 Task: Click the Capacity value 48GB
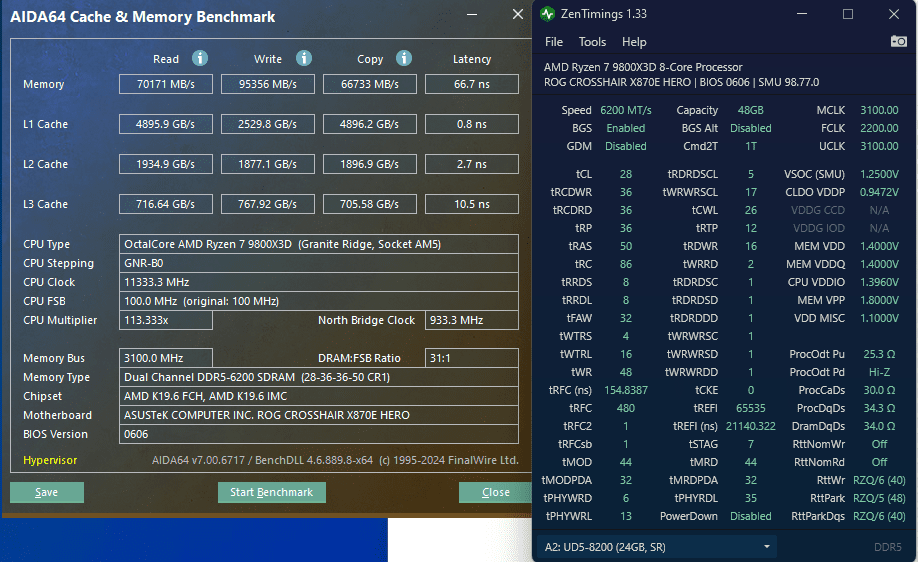click(x=751, y=110)
